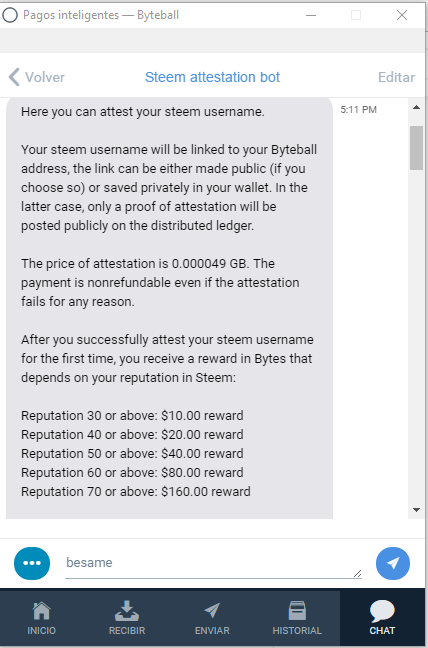Click the blue send message button
Screen dimensions: 428x648
[393, 563]
